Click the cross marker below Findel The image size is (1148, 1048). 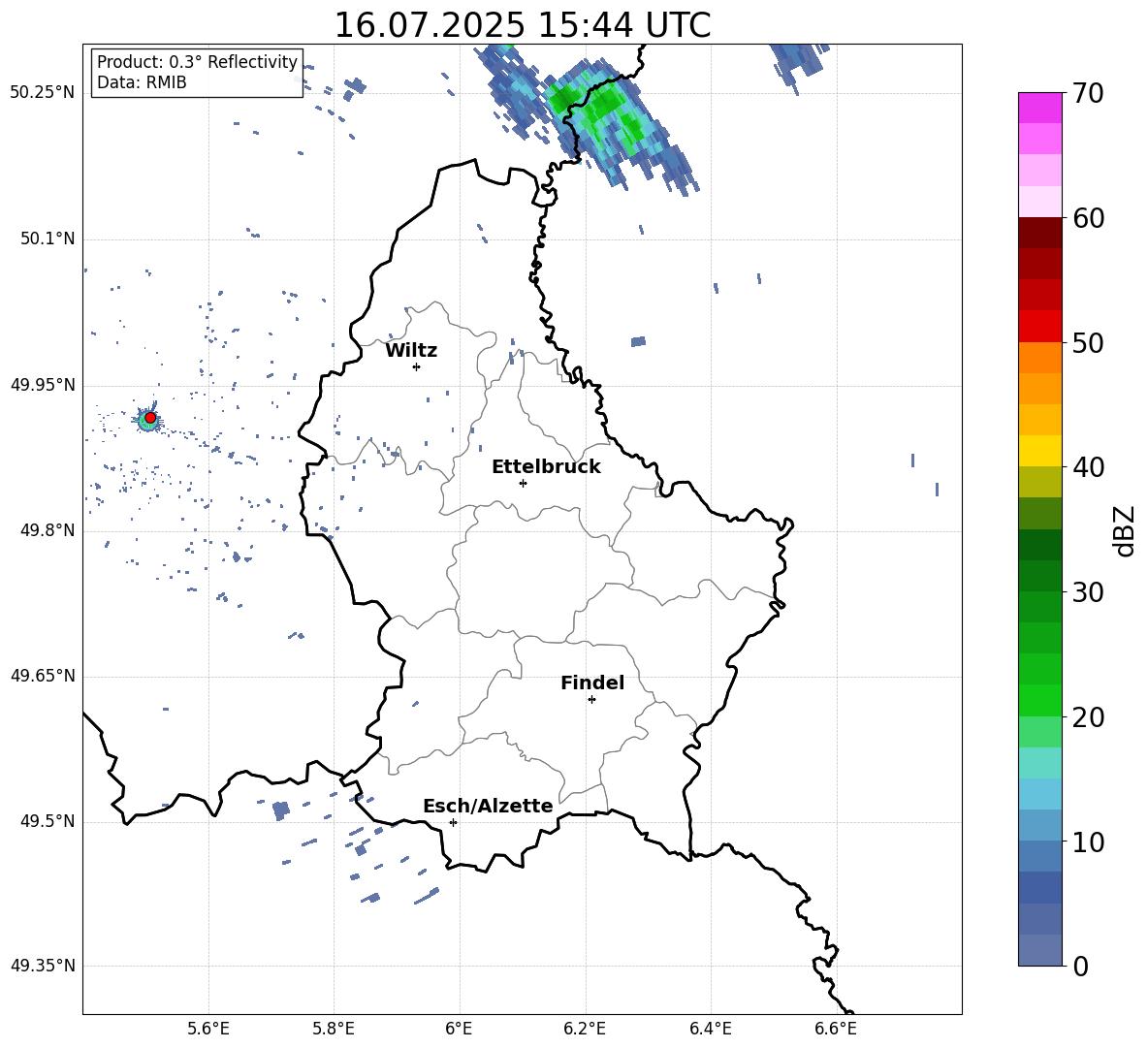click(591, 700)
